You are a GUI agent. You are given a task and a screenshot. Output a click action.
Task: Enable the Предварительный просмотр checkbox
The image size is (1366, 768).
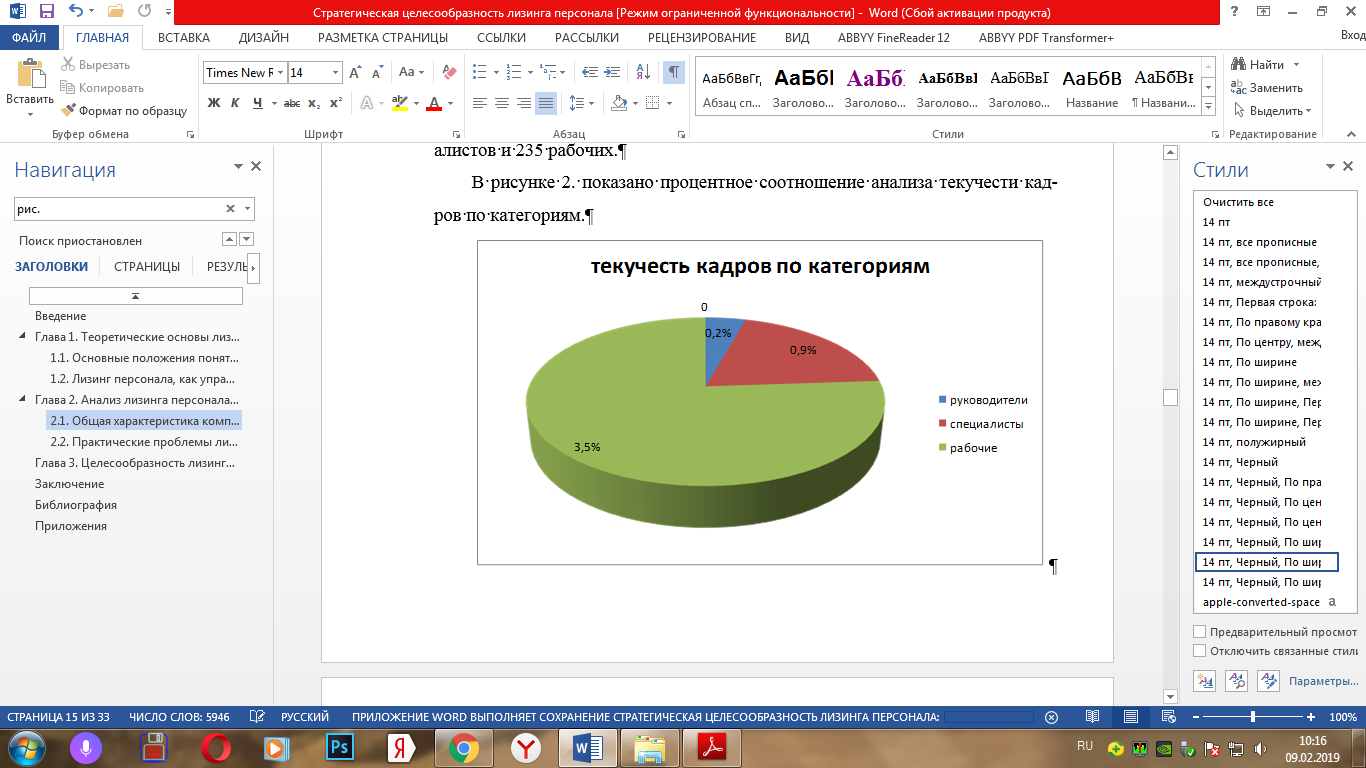coord(1200,632)
